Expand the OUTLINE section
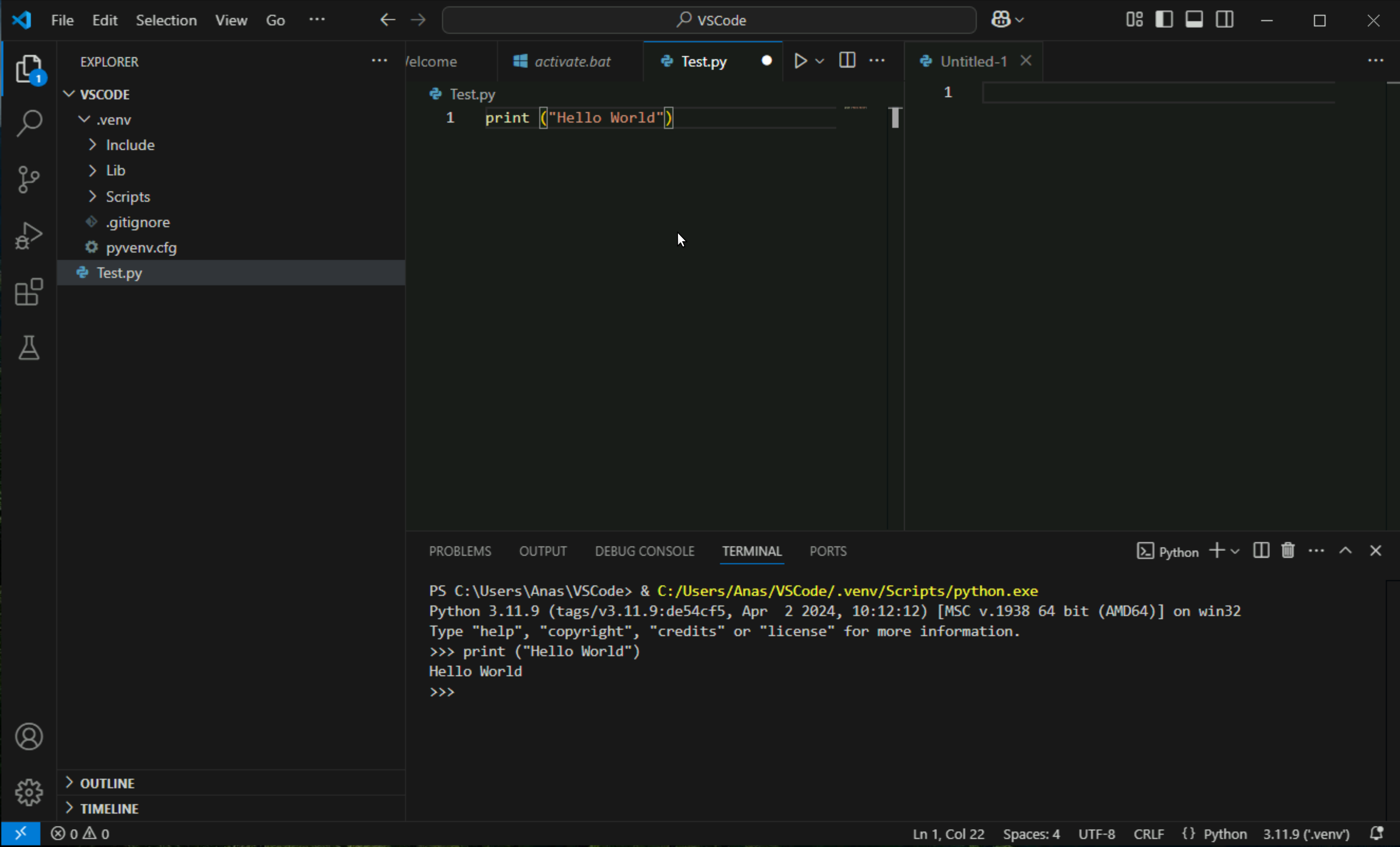 click(107, 783)
